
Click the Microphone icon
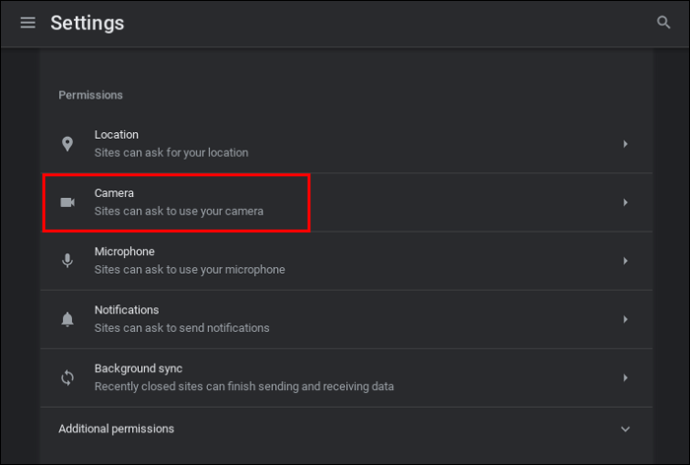pyautogui.click(x=67, y=261)
